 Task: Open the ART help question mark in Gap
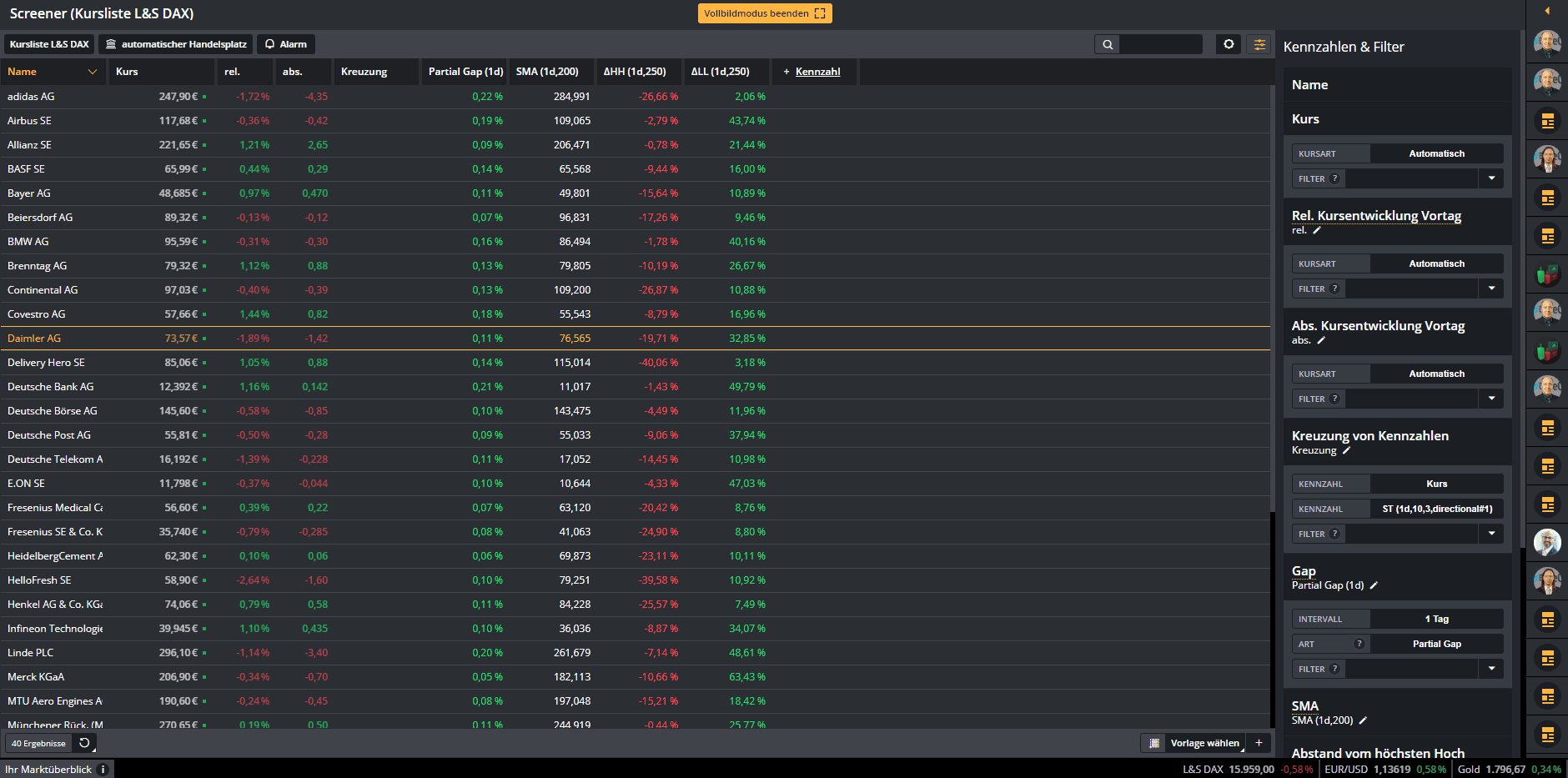[x=1359, y=644]
